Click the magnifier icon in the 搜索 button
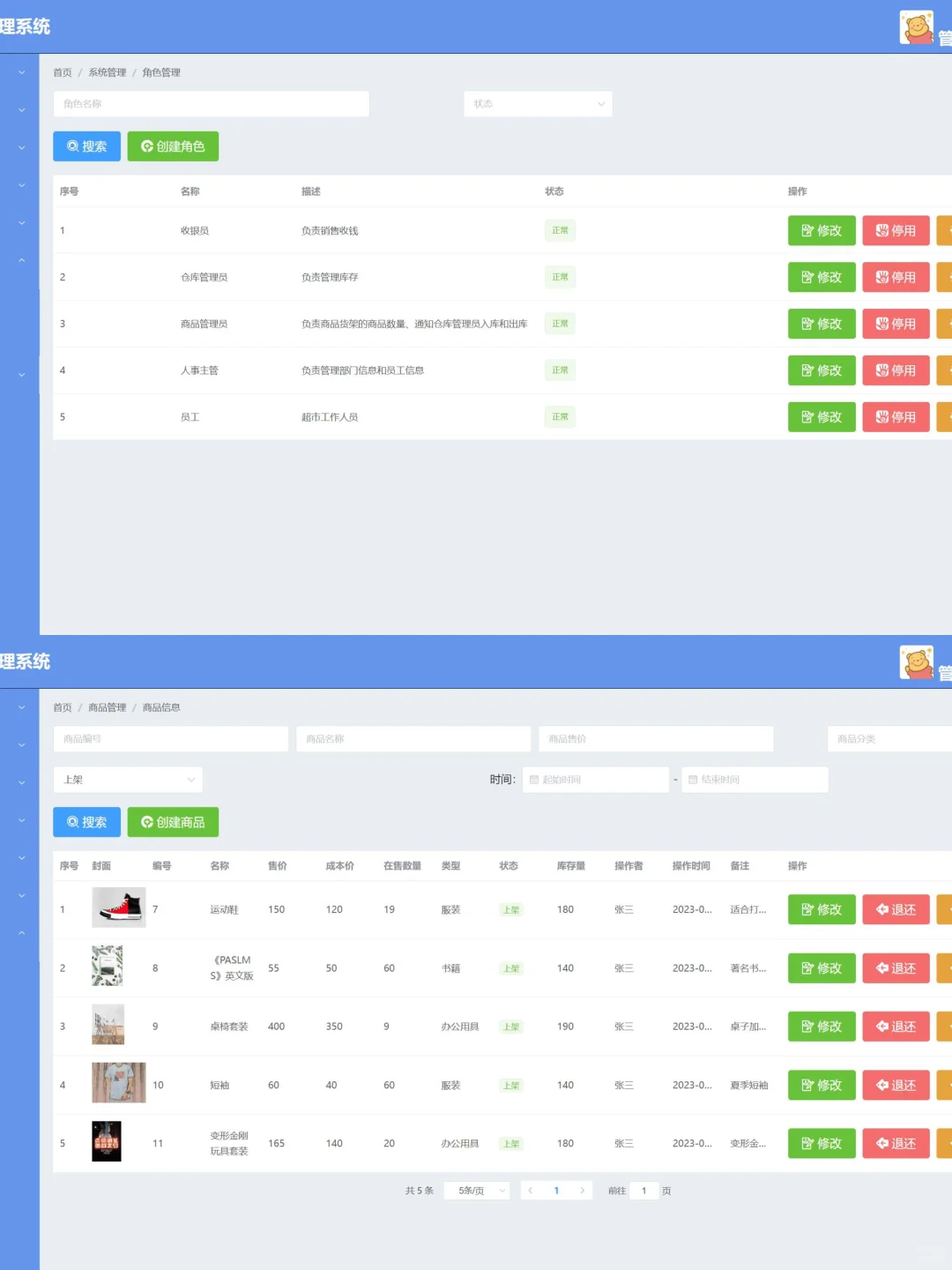Viewport: 952px width, 1270px height. pyautogui.click(x=72, y=146)
